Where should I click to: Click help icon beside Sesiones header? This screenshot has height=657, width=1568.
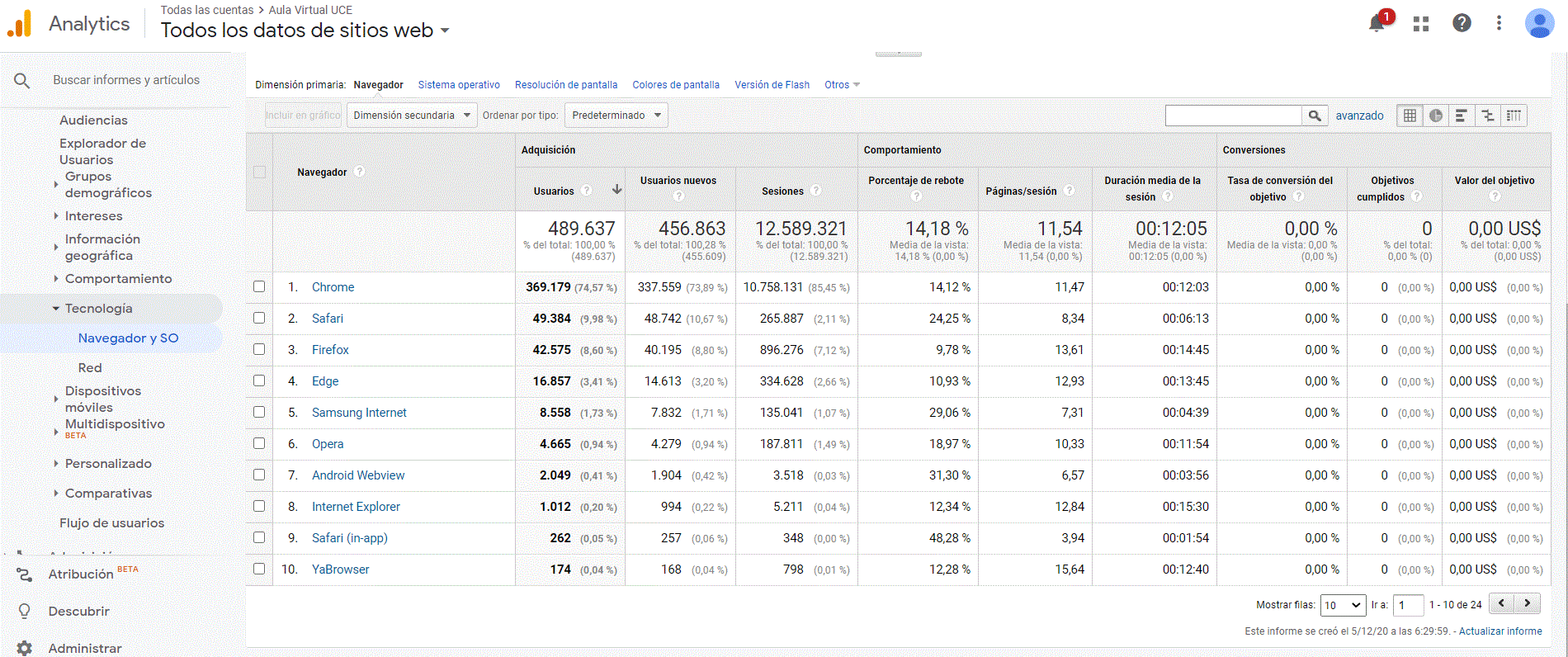coord(815,191)
